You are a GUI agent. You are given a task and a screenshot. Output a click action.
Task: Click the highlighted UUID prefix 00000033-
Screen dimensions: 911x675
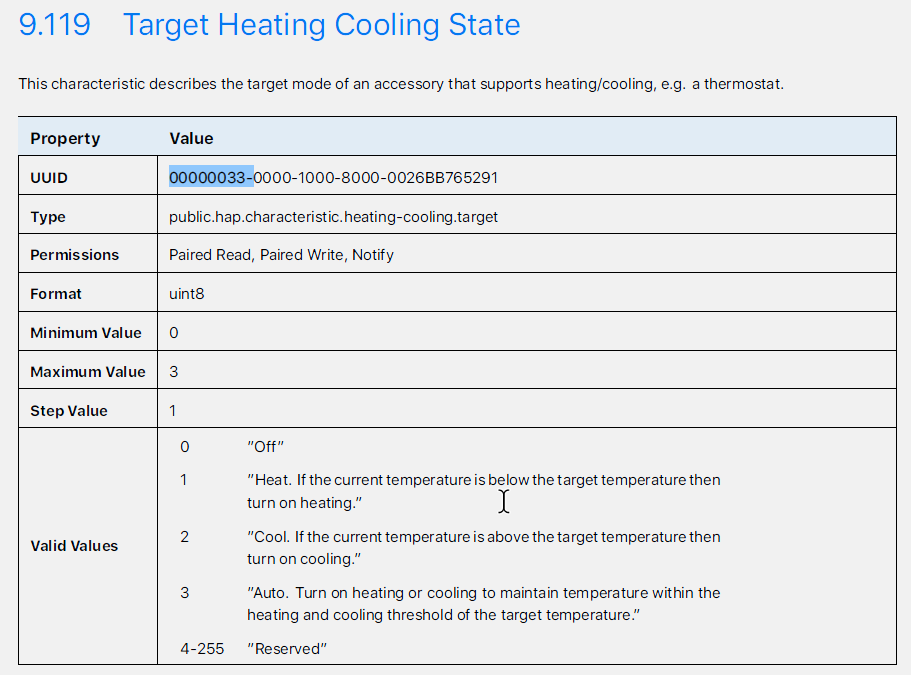tap(211, 178)
